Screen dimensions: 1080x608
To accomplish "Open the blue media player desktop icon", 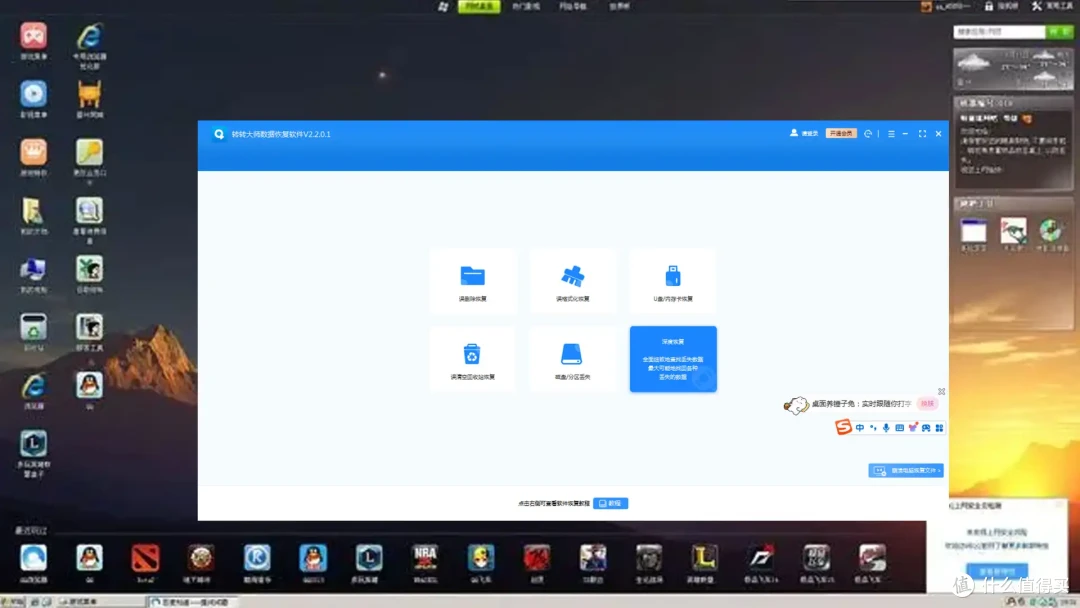I will click(x=33, y=94).
